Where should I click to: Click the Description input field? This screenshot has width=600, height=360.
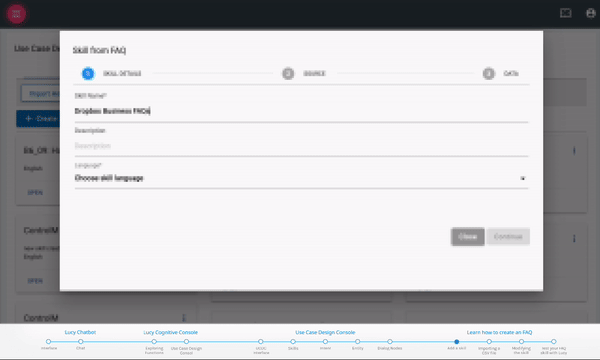301,146
